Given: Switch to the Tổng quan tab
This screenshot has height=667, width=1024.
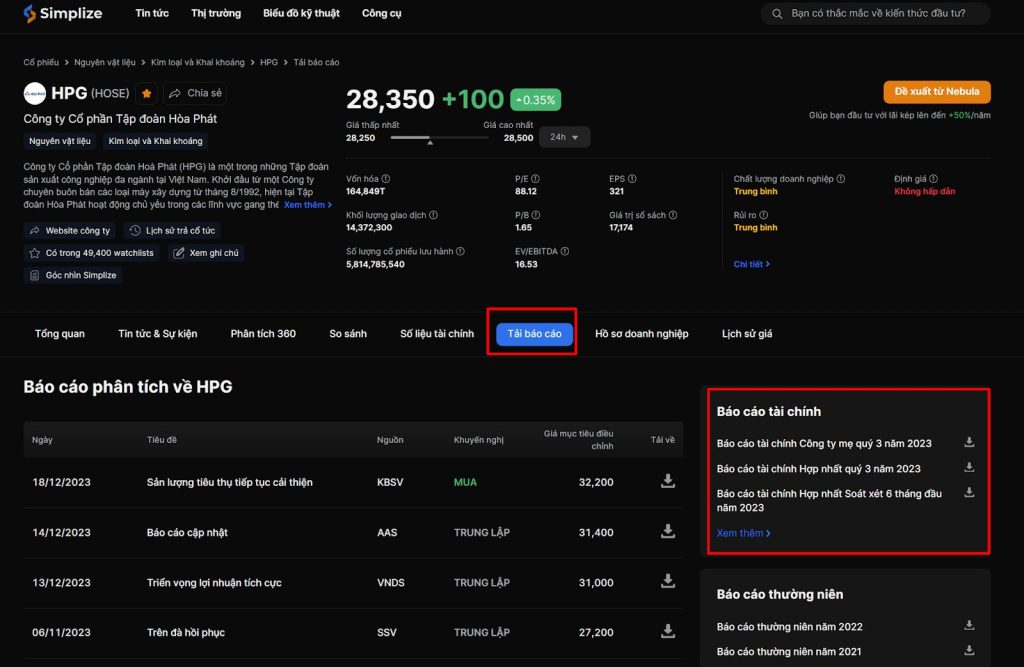Looking at the screenshot, I should [x=60, y=334].
